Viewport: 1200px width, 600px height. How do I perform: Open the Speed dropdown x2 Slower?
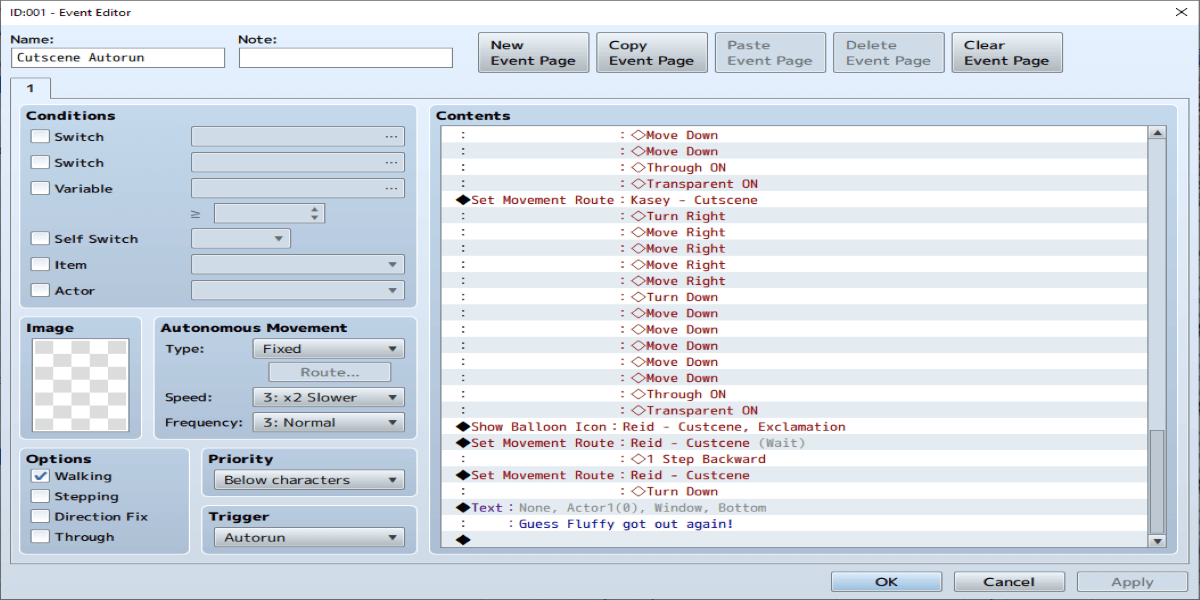[x=329, y=397]
